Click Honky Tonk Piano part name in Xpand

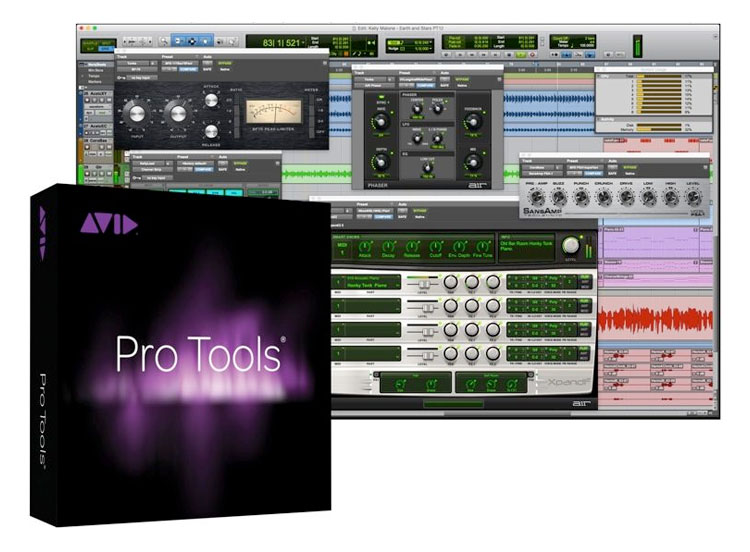tap(367, 285)
